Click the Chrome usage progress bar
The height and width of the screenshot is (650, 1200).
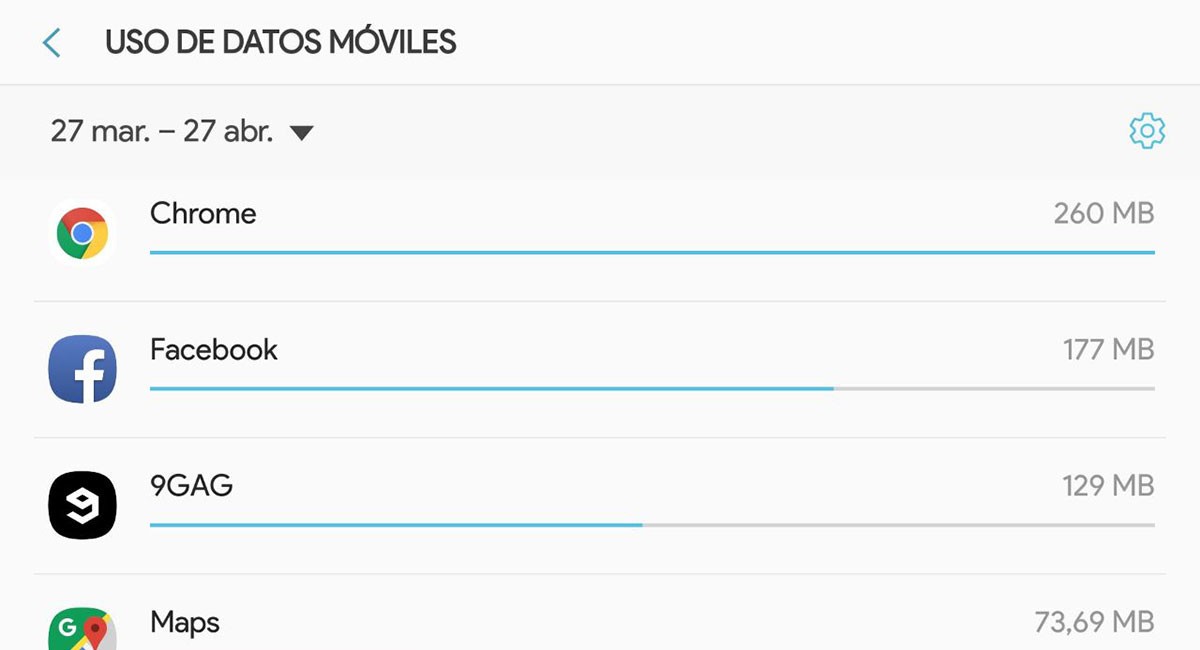pos(652,253)
